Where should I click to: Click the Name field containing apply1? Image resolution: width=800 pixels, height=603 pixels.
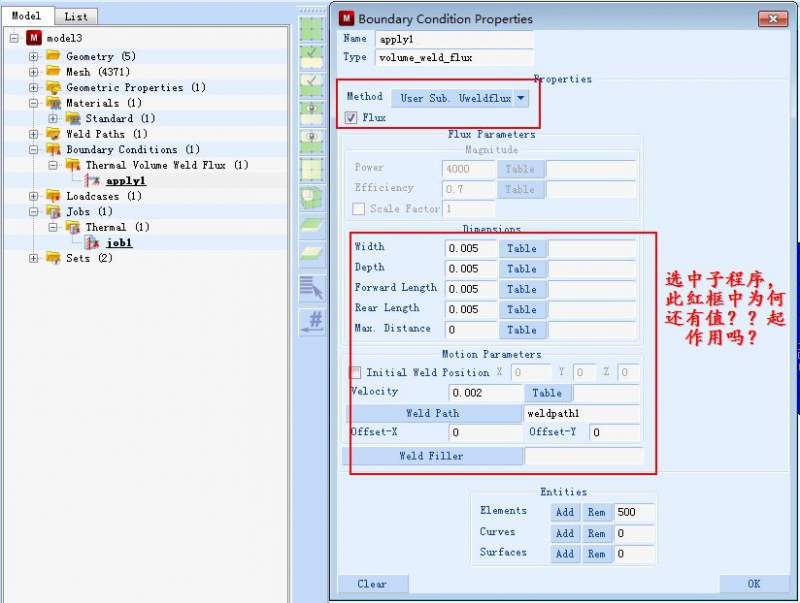point(454,39)
